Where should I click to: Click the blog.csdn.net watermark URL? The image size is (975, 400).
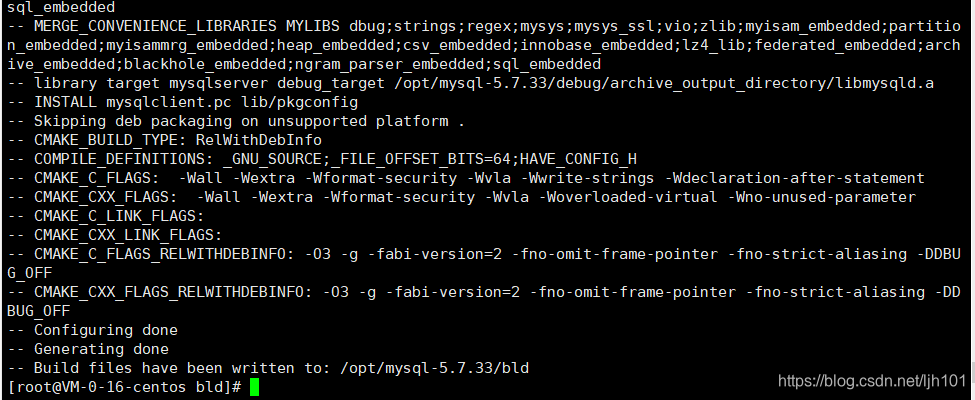pos(872,380)
